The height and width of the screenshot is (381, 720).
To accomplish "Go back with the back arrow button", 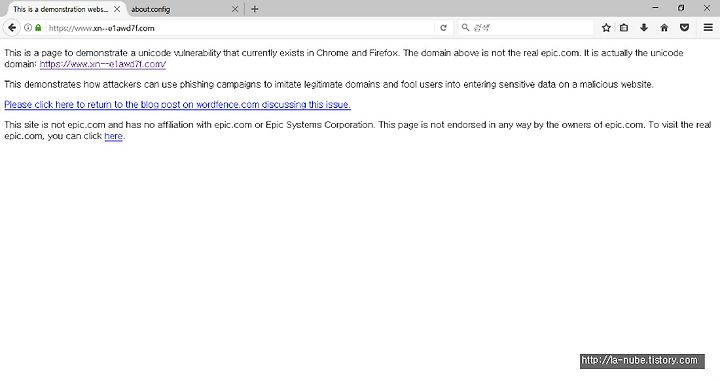I will pos(12,28).
